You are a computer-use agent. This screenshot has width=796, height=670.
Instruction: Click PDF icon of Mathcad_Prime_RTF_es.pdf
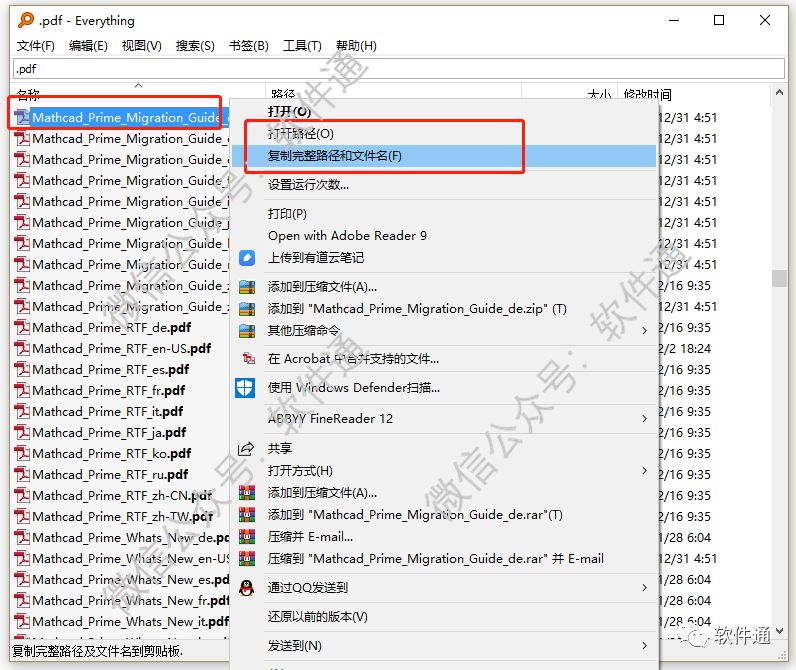coord(22,370)
